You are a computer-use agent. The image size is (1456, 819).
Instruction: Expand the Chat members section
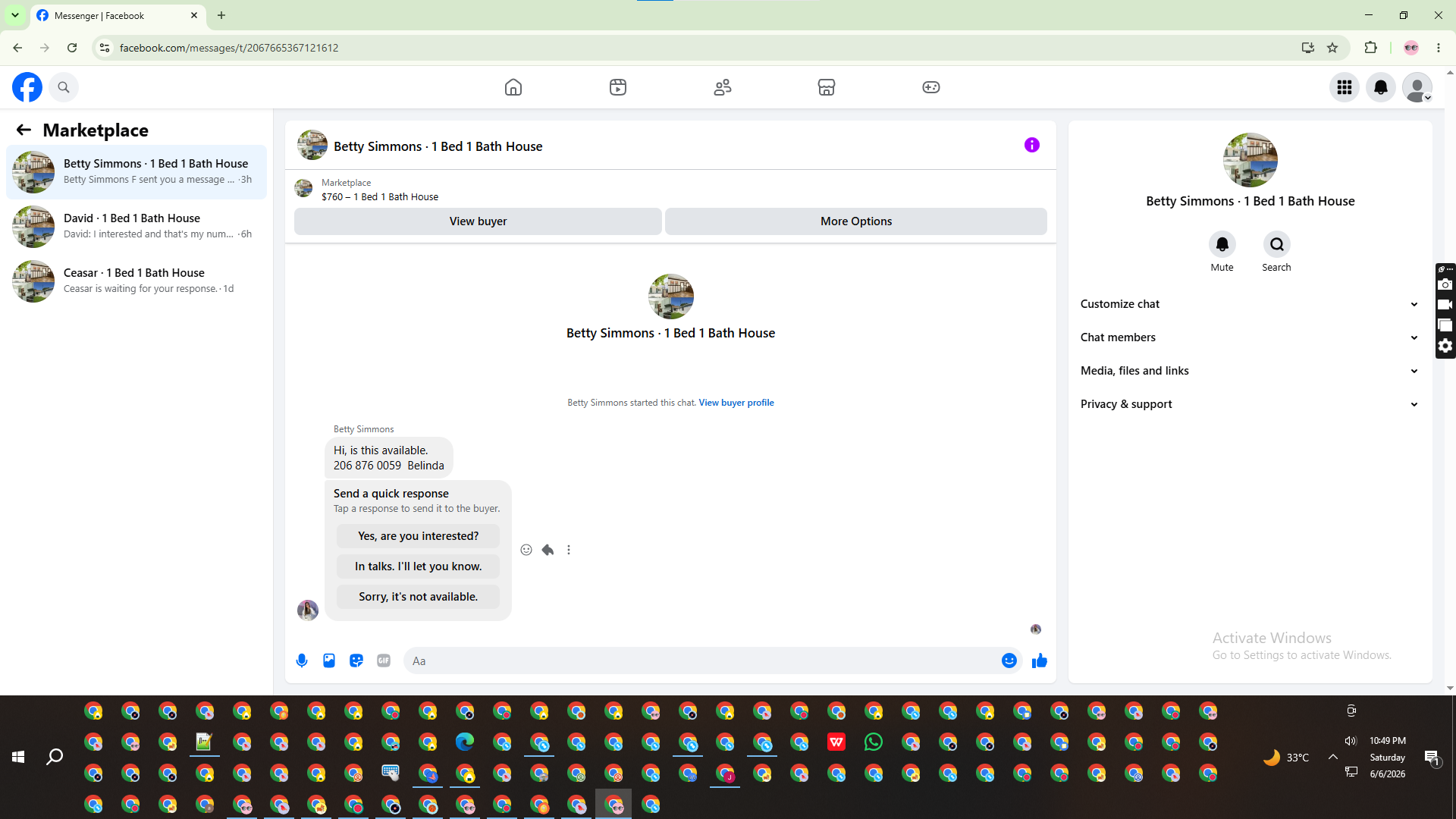pyautogui.click(x=1250, y=337)
